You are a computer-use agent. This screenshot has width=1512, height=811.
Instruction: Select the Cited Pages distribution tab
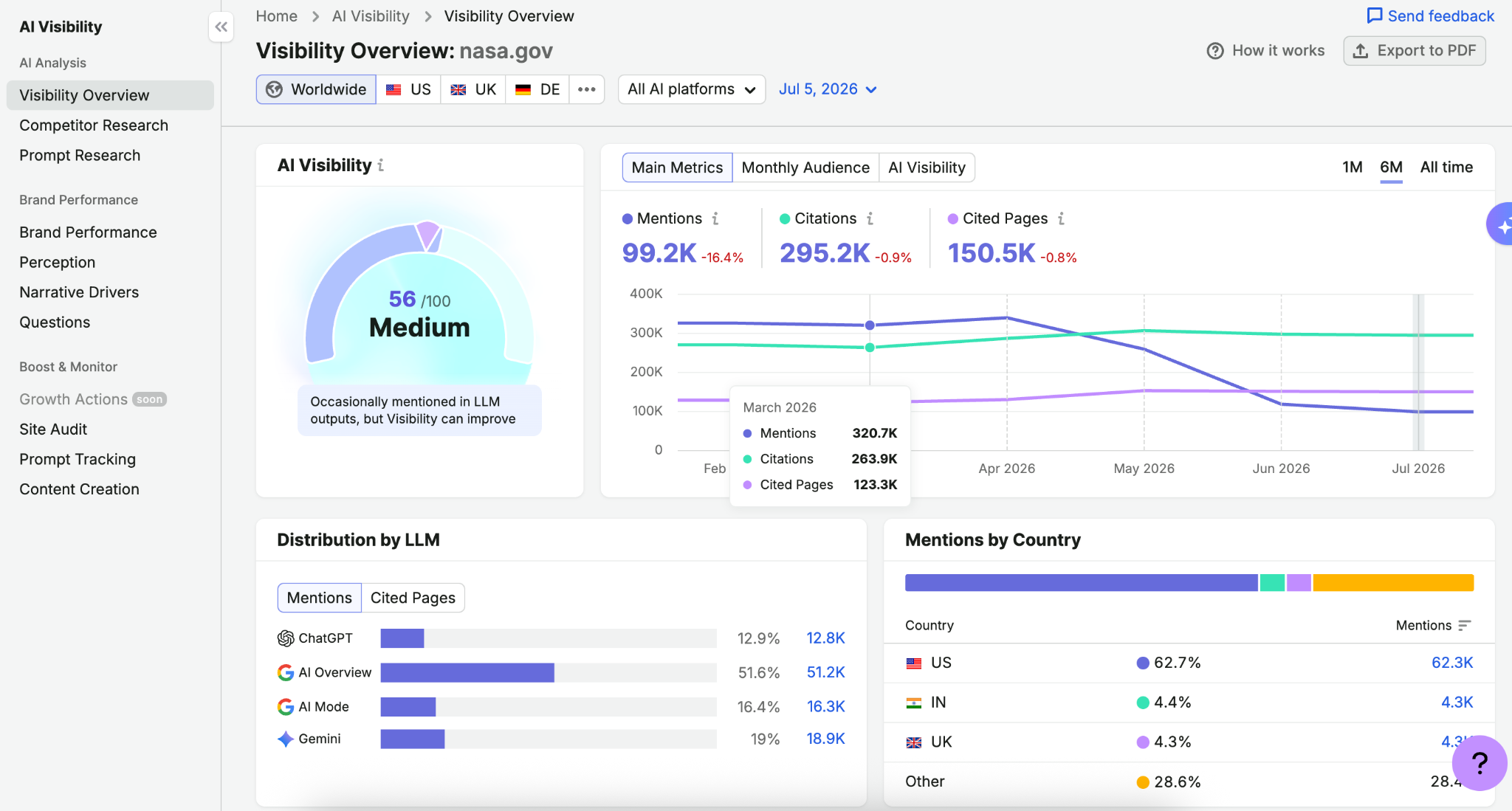click(413, 598)
